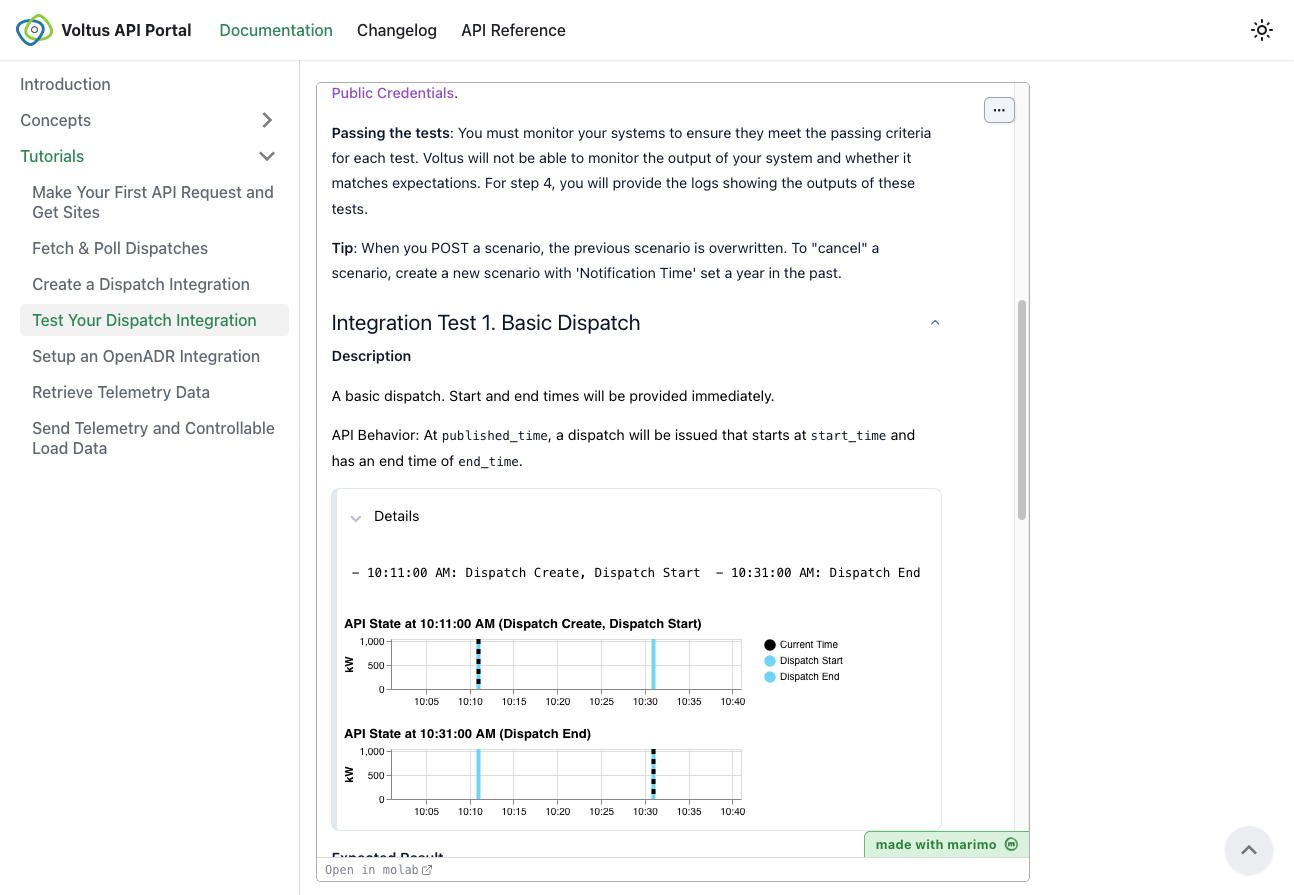Click the Open in molab link
The width and height of the screenshot is (1294, 895).
[379, 870]
